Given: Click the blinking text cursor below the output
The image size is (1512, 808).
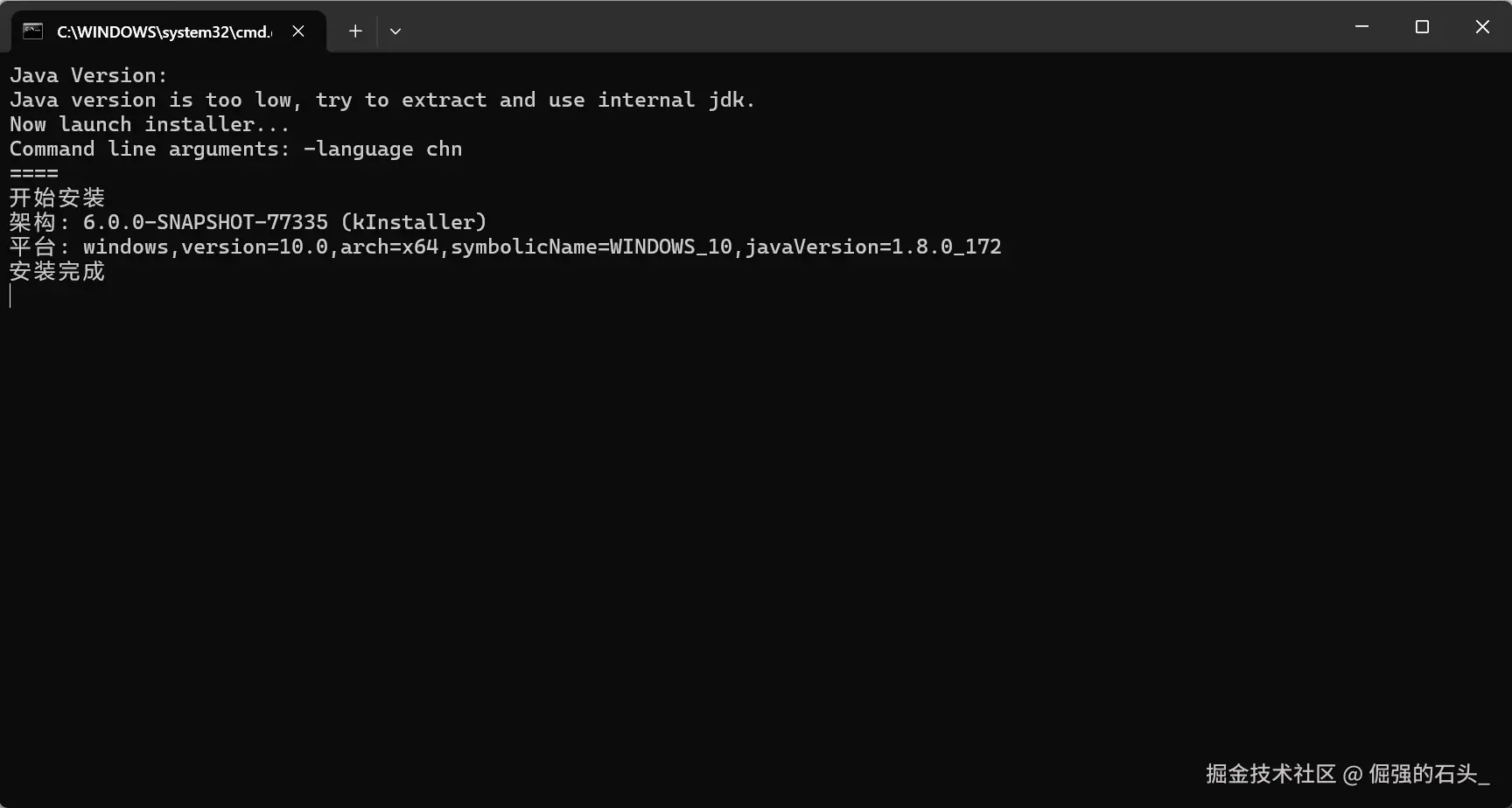Looking at the screenshot, I should coord(10,296).
